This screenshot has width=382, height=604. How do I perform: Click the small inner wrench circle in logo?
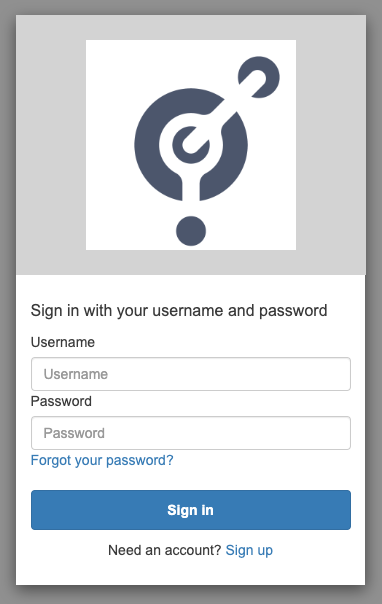point(191,144)
